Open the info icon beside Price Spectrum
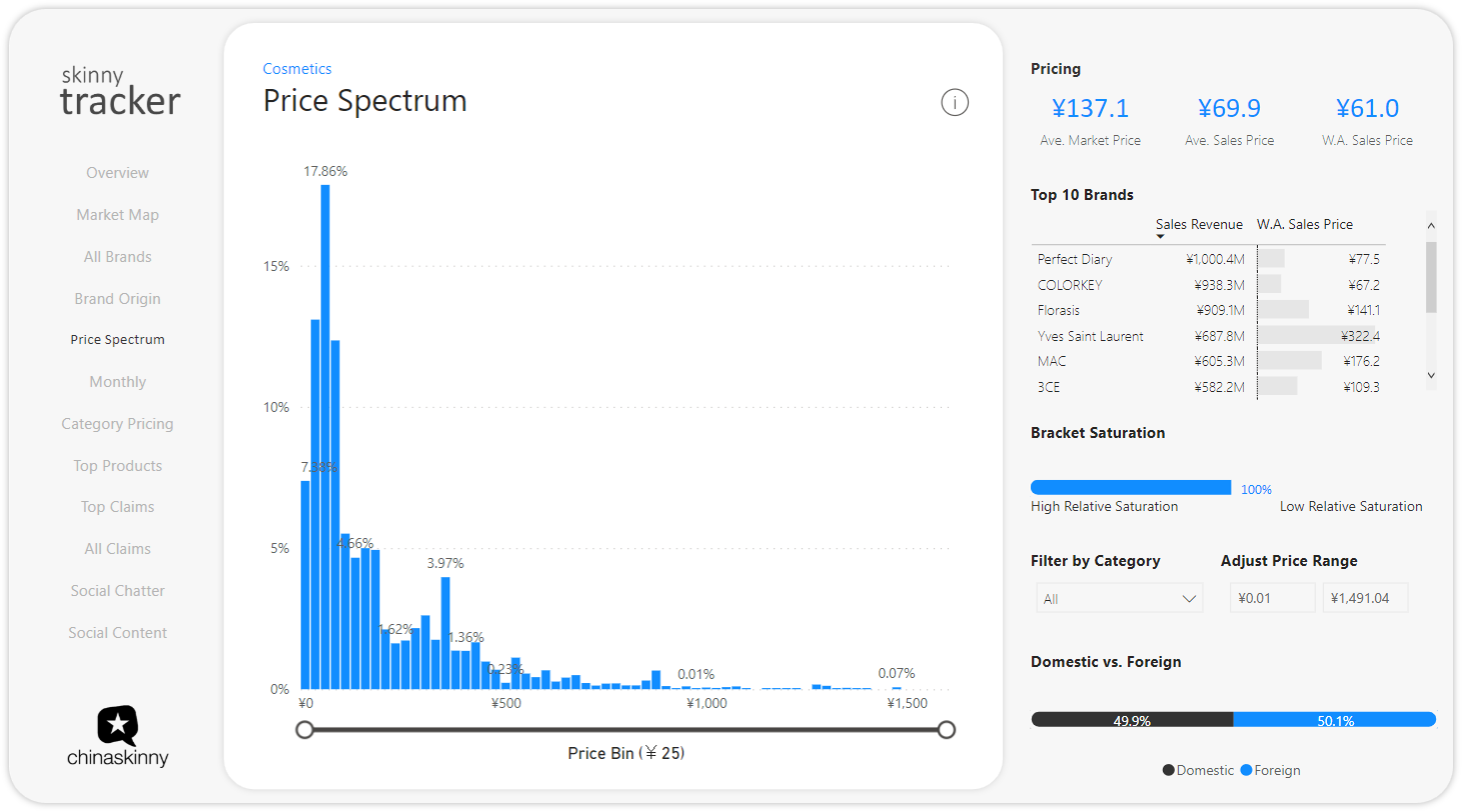Screen dimensions: 1462x812 click(955, 102)
